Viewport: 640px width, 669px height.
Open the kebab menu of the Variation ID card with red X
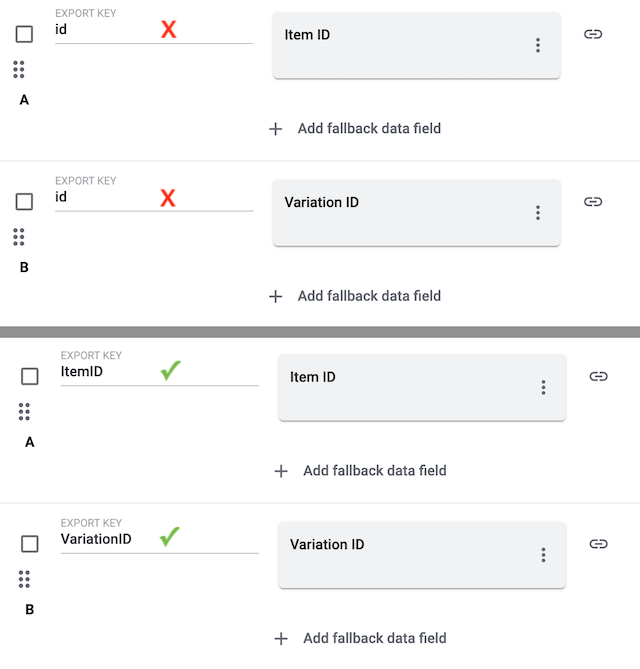(x=538, y=213)
